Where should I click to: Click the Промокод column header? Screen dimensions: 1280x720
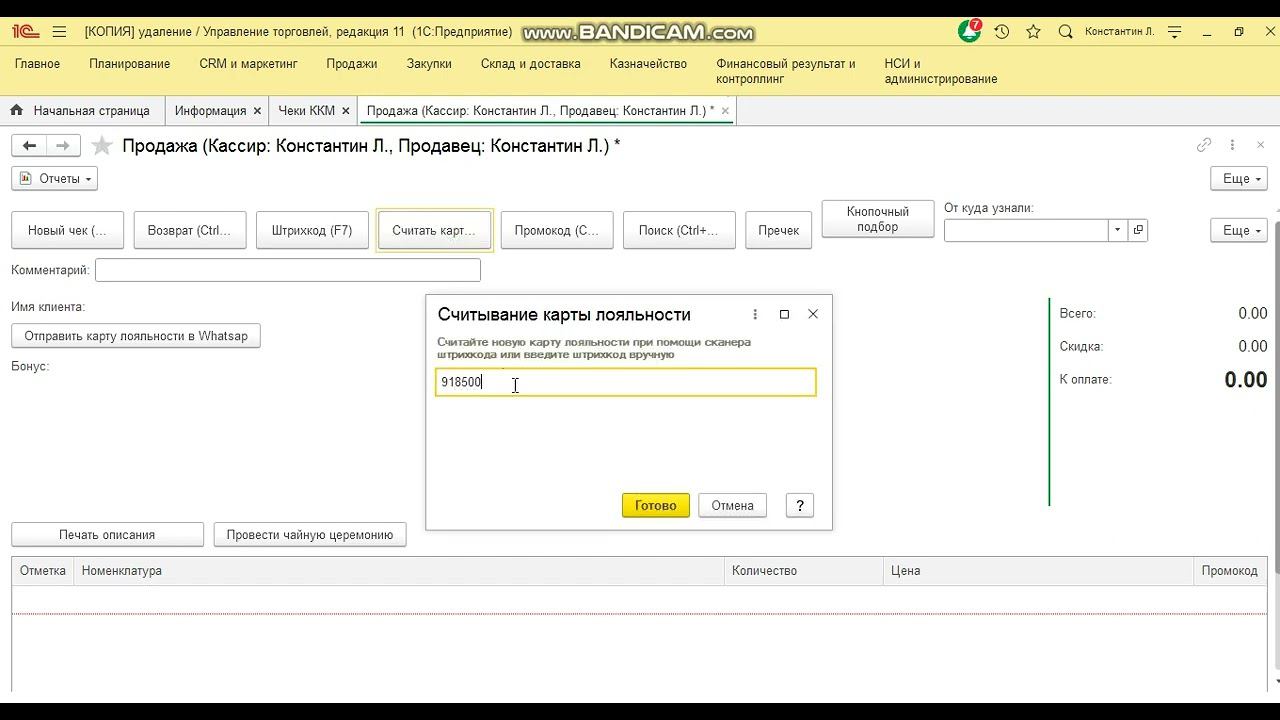coord(1230,571)
